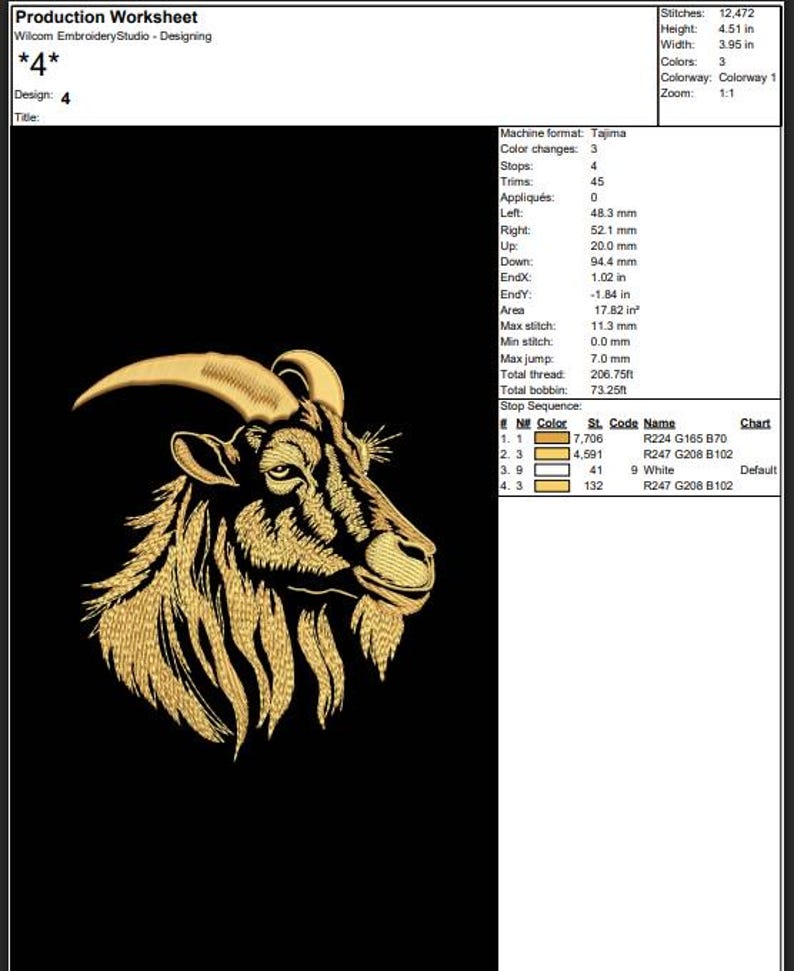Click the up value '20.0 mm'
Image resolution: width=794 pixels, height=971 pixels.
[x=613, y=246]
